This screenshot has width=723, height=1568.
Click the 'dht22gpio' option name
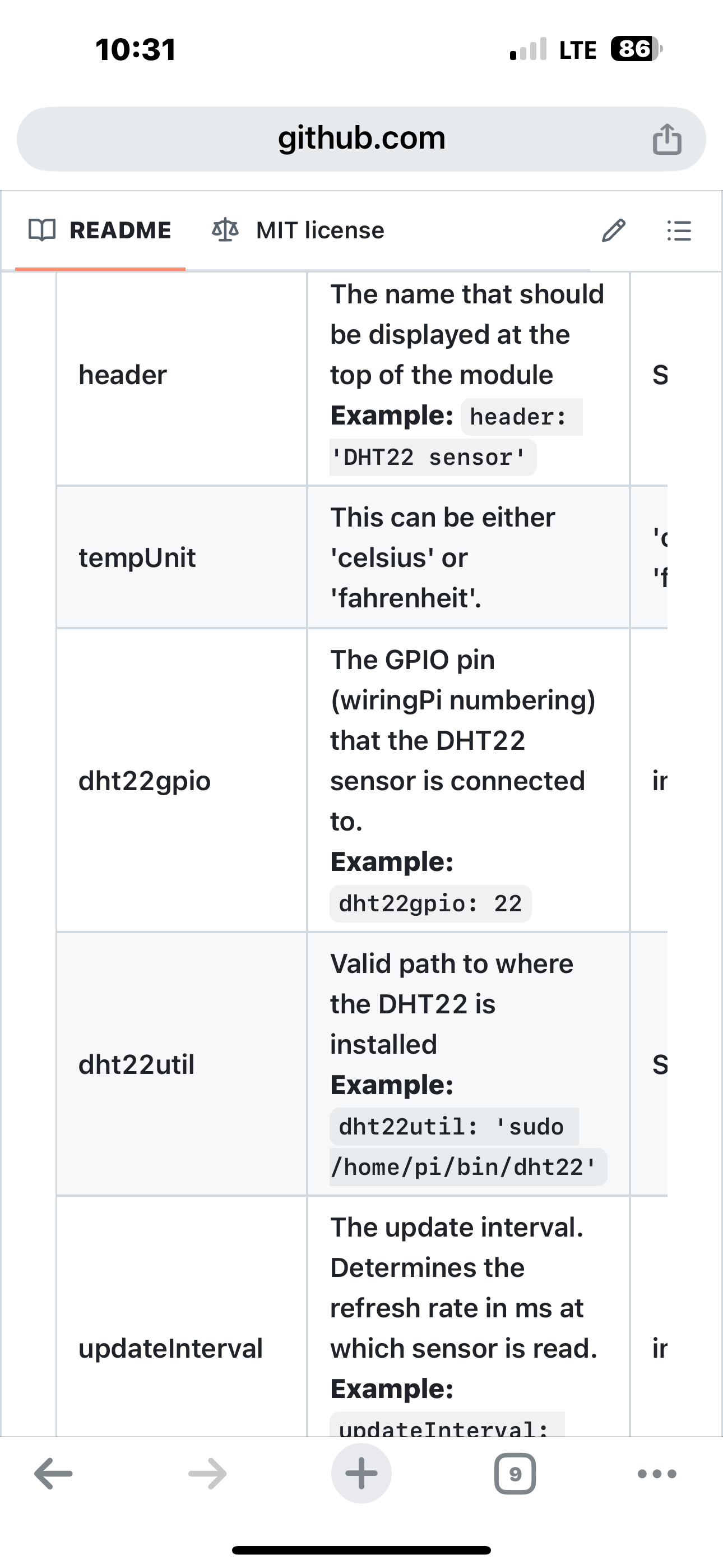click(x=144, y=781)
